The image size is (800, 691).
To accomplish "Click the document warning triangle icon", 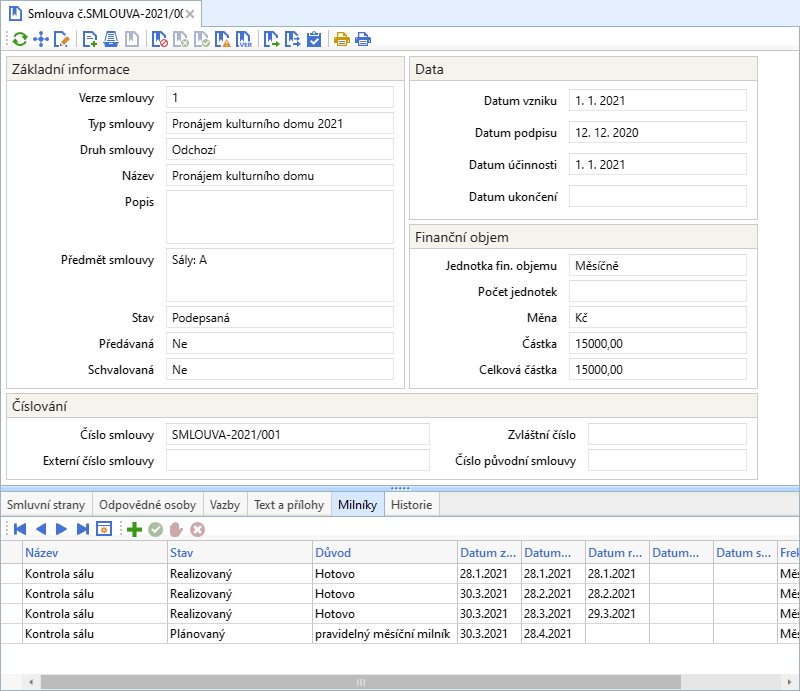I will [x=222, y=40].
